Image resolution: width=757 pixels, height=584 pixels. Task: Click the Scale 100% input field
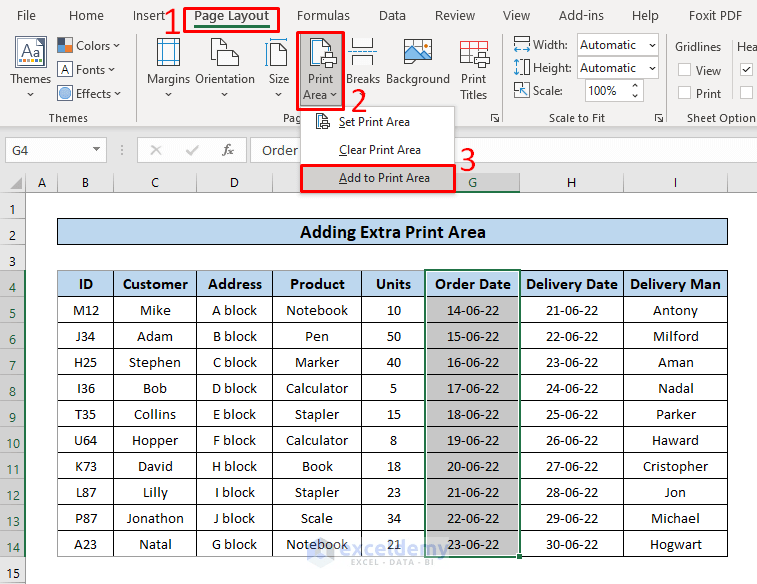(x=608, y=91)
